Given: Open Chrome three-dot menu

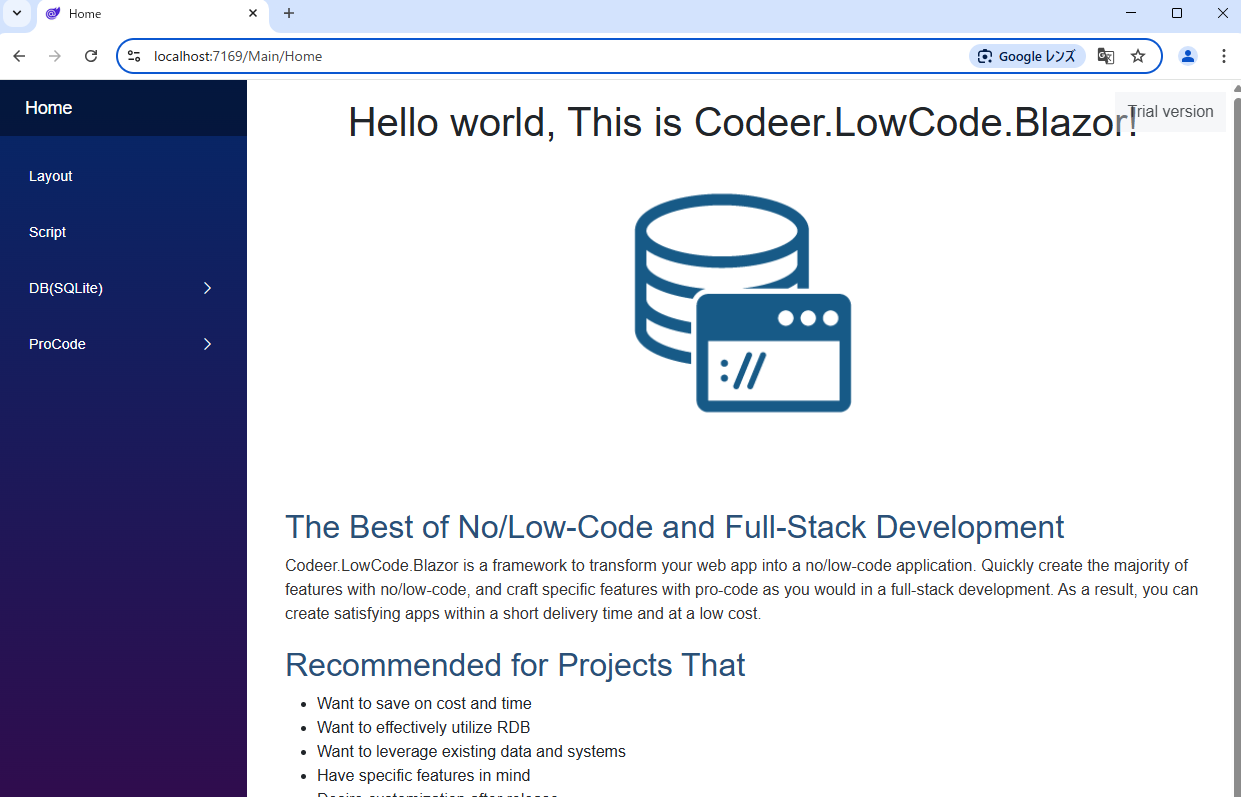Looking at the screenshot, I should pyautogui.click(x=1224, y=56).
